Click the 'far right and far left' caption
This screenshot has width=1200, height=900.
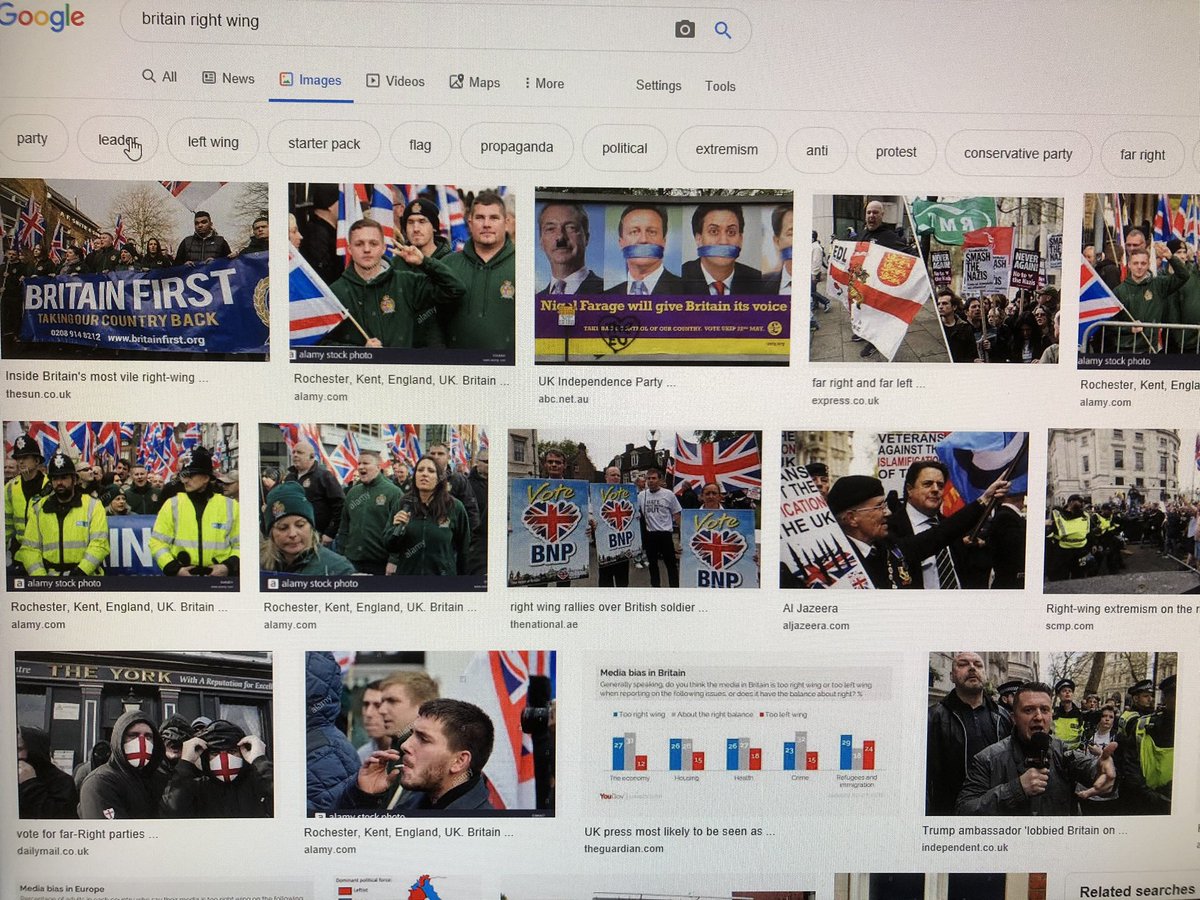(x=869, y=383)
